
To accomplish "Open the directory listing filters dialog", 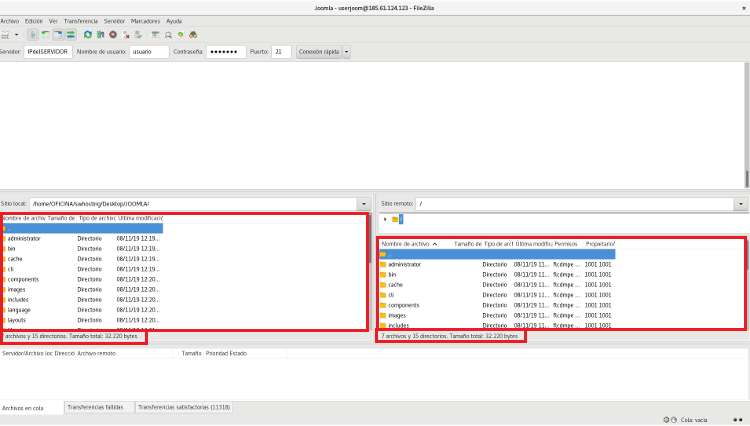I will pos(155,35).
